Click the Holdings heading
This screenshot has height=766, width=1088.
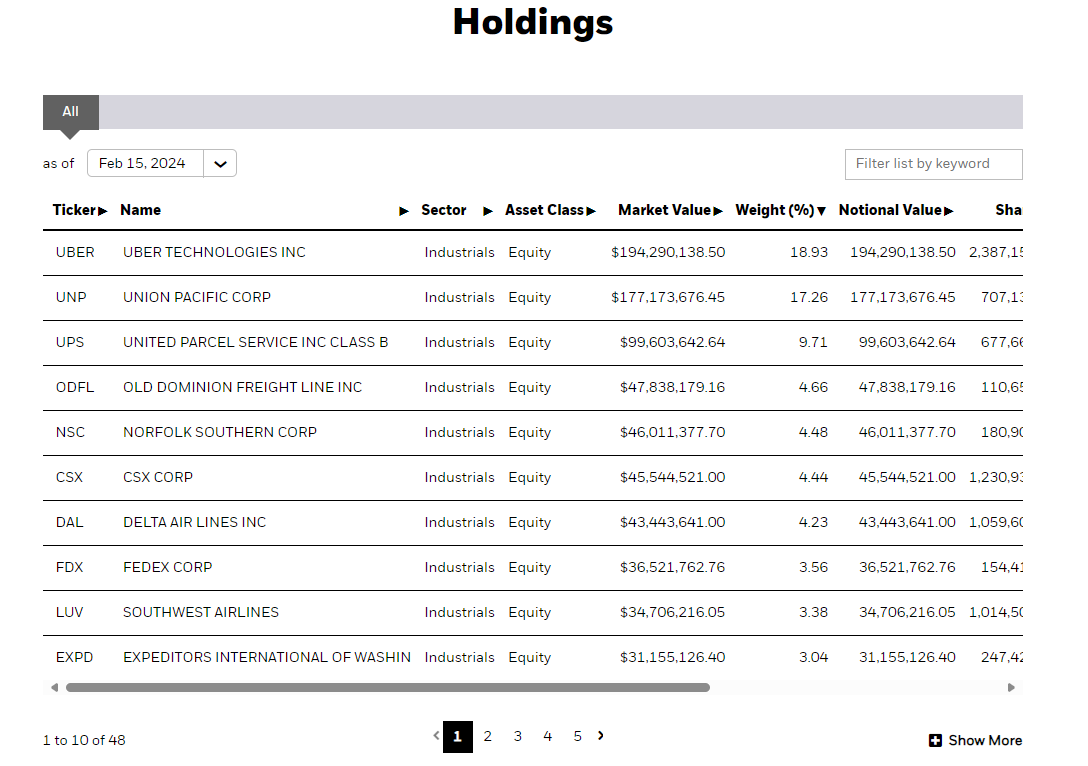coord(533,22)
